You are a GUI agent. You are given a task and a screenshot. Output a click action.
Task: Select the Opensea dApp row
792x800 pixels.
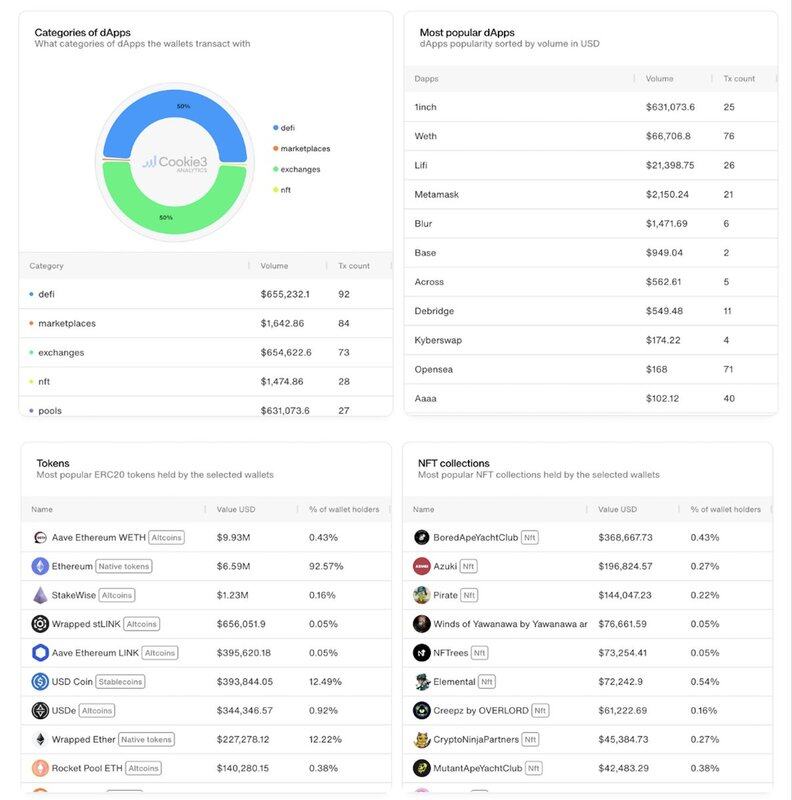coord(591,369)
